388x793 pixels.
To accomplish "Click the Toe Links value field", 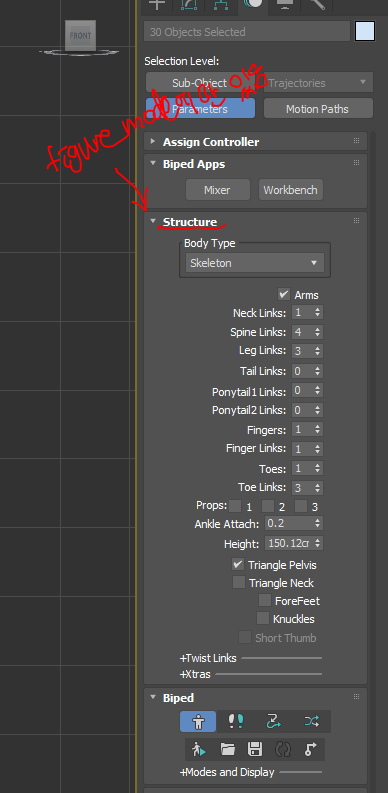I will (303, 488).
